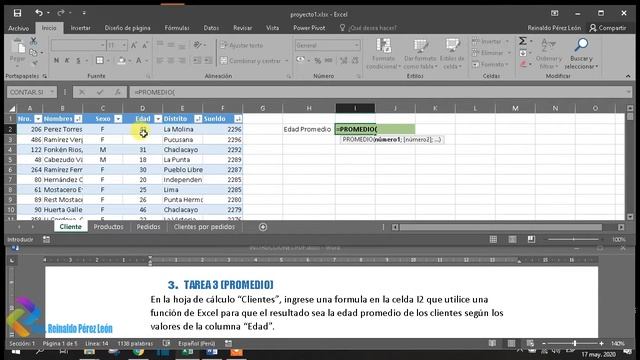
Task: Click the Compartir button
Action: pyautogui.click(x=608, y=28)
